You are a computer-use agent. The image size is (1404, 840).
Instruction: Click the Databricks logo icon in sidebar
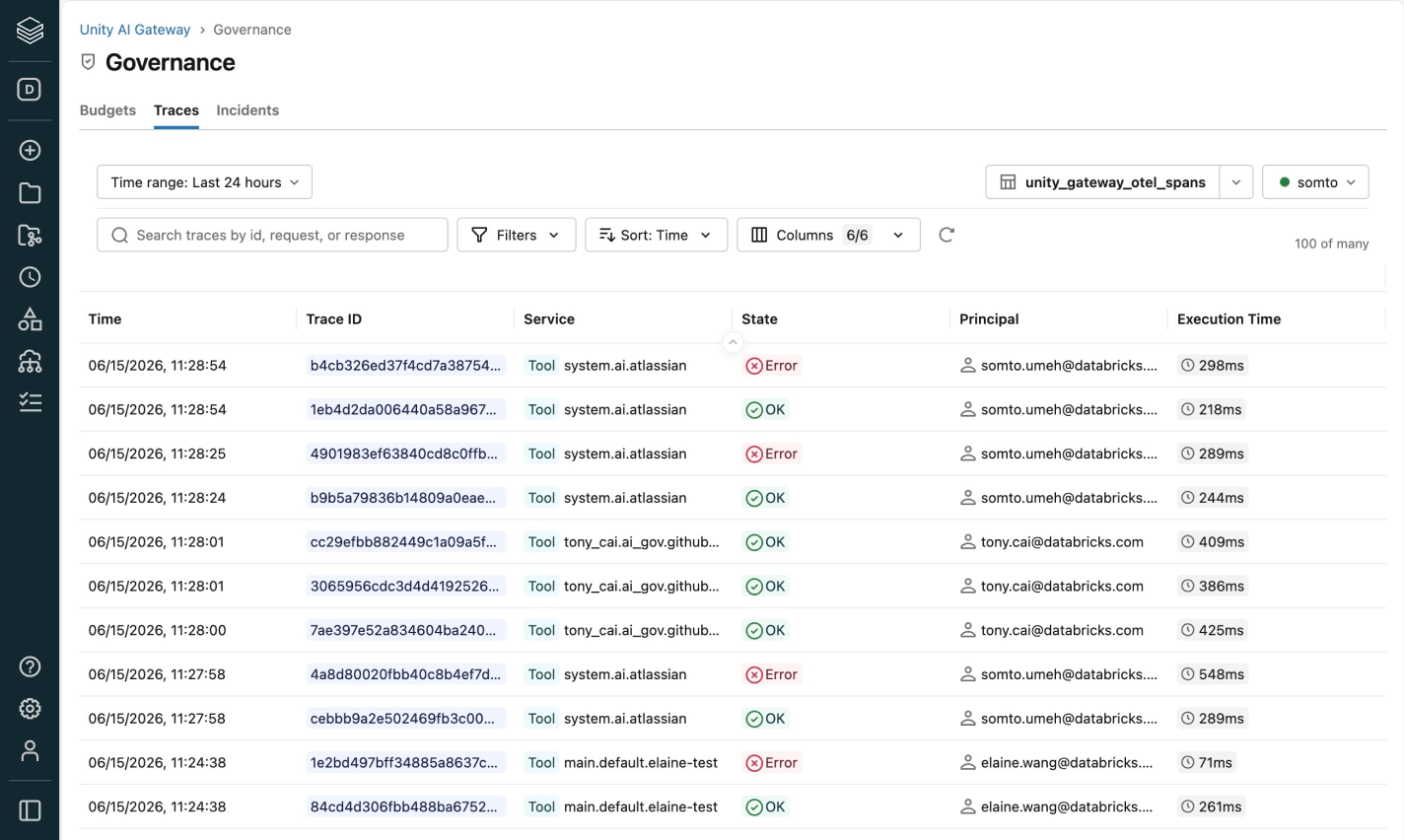tap(30, 31)
